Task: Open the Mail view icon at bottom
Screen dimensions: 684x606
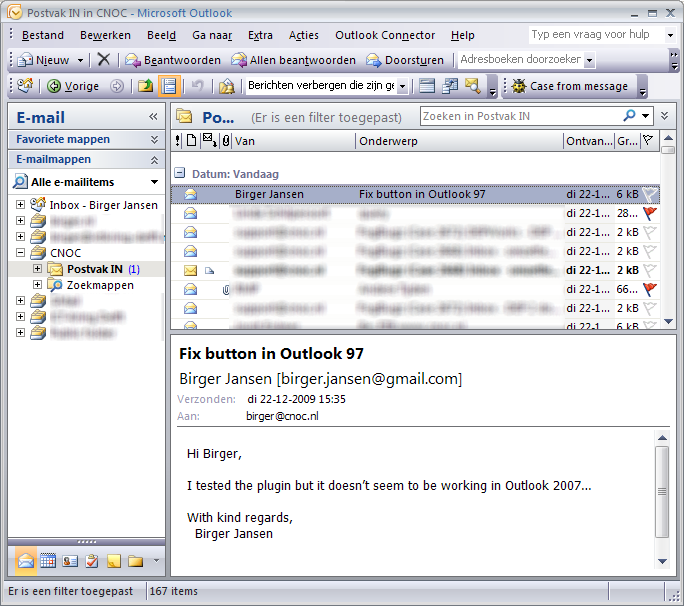Action: pos(26,561)
